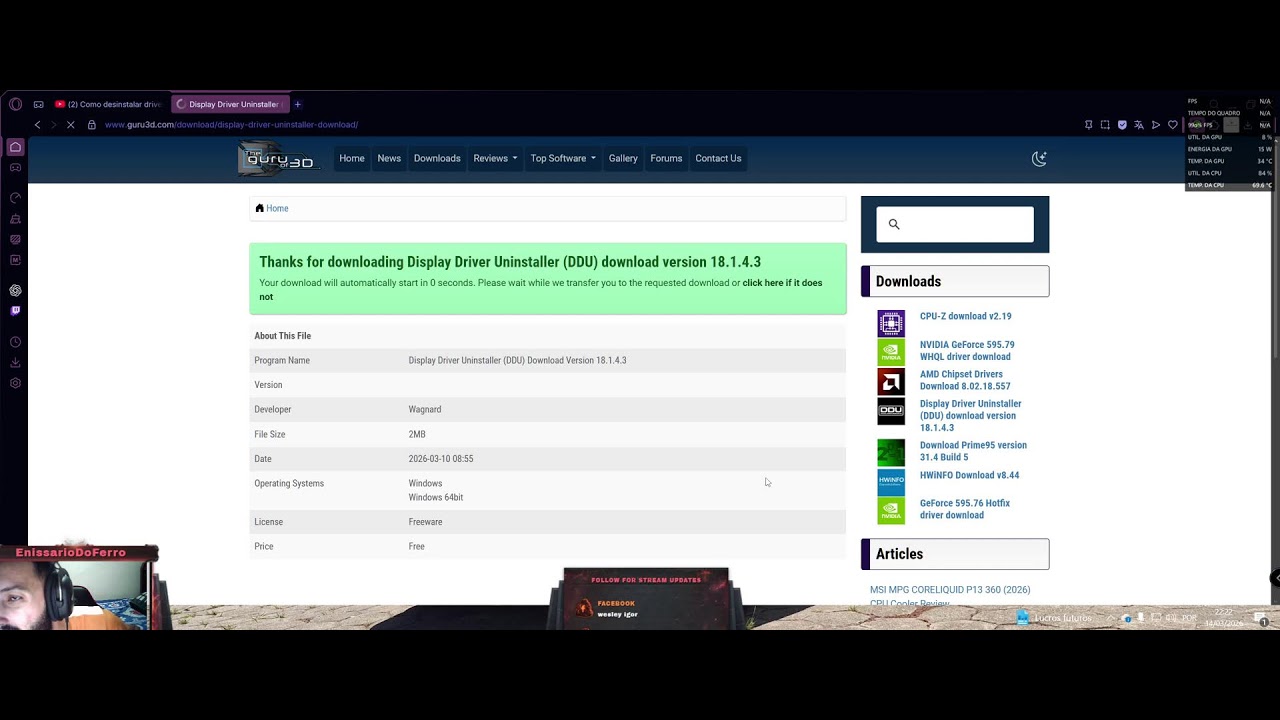Viewport: 1280px width, 720px height.
Task: Expand the Reviews dropdown menu
Action: point(495,158)
